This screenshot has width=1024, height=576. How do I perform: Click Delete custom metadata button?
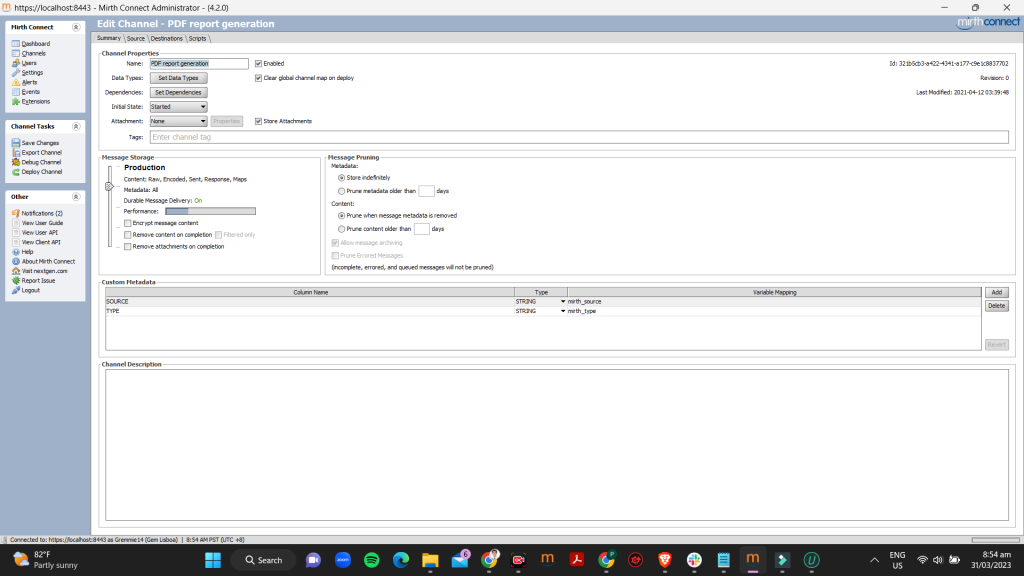click(x=997, y=306)
